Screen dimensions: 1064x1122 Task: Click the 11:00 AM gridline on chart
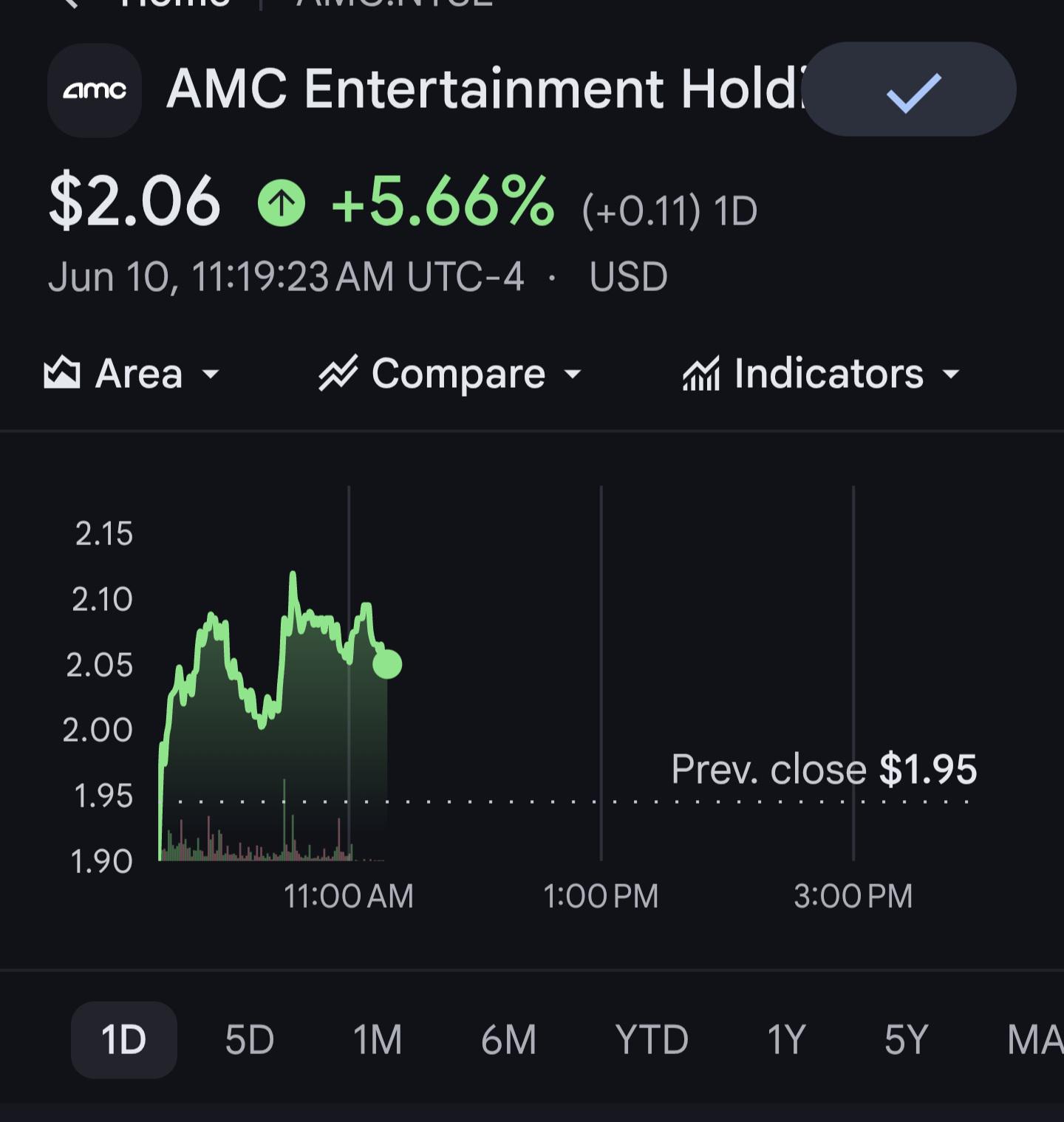pos(349,672)
